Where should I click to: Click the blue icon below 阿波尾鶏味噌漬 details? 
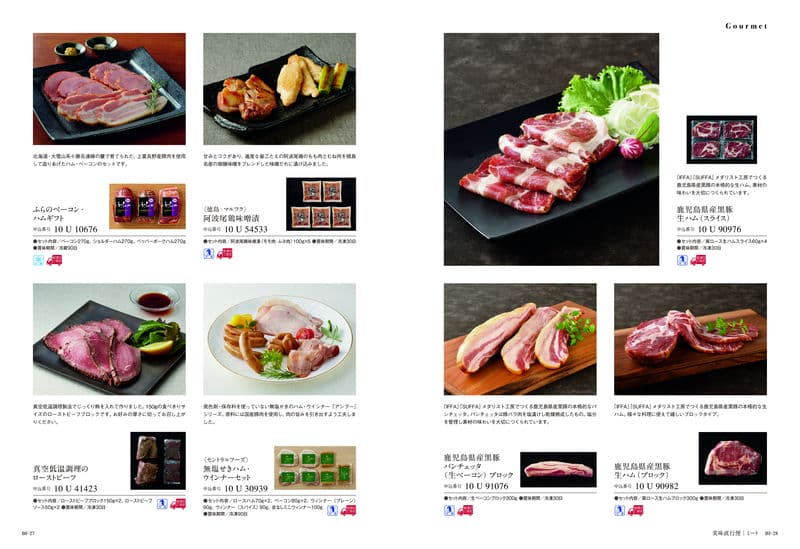(209, 253)
